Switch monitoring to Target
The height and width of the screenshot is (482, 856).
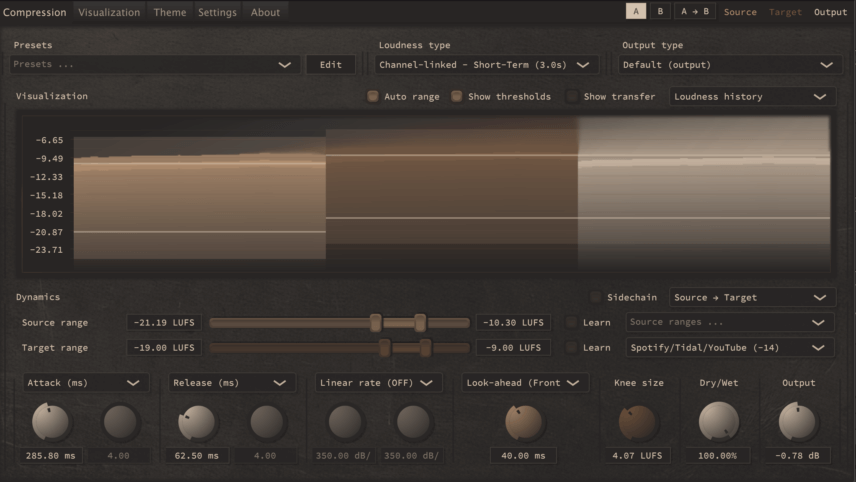pos(785,12)
